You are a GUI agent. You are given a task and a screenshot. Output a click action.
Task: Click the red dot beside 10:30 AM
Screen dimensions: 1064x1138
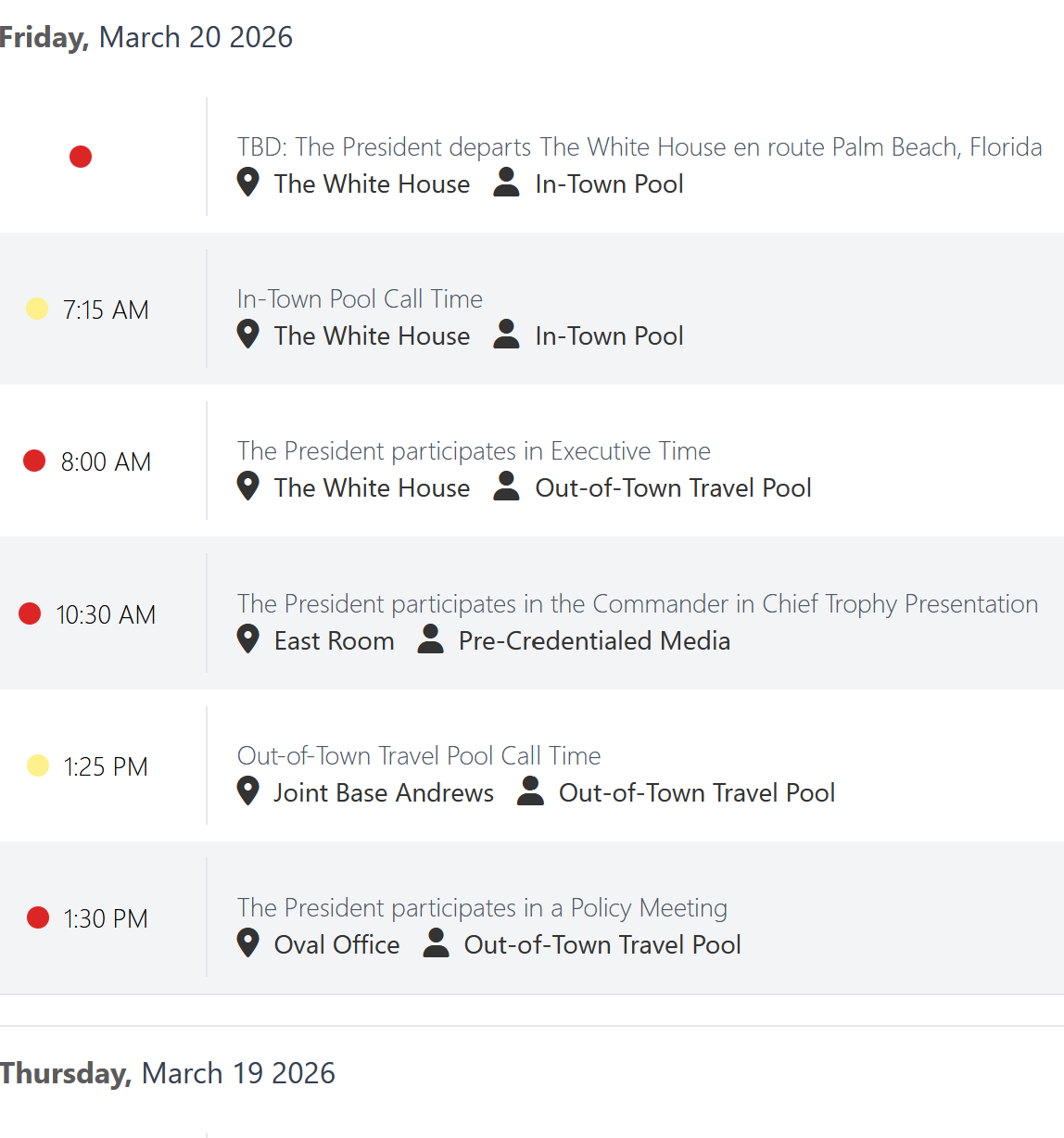tap(30, 613)
